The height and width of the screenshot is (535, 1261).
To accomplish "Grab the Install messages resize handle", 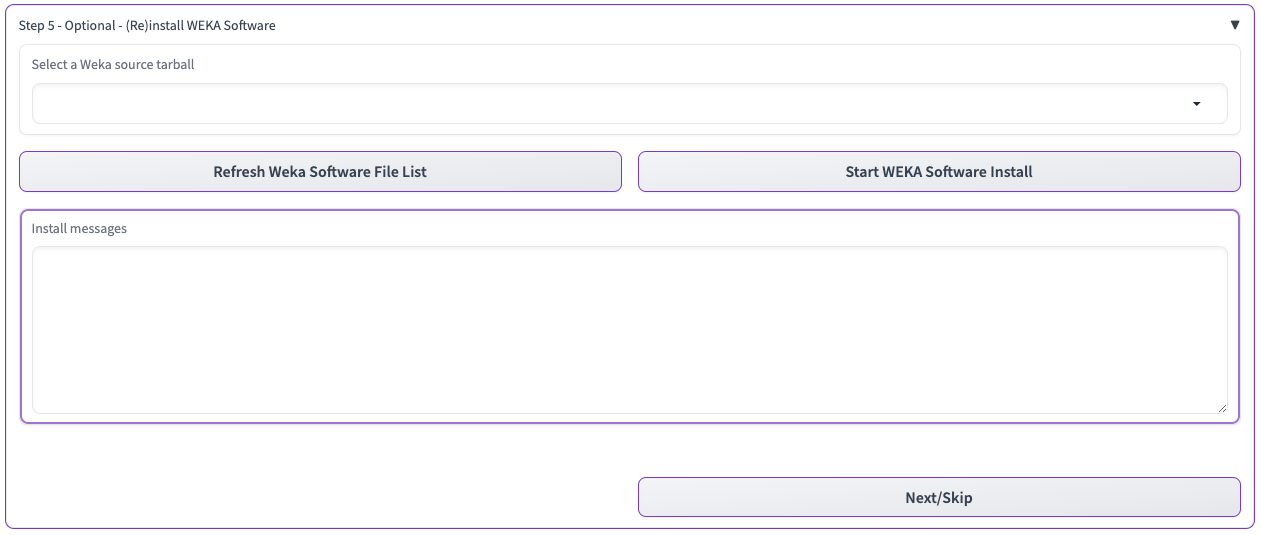I will pos(1221,407).
